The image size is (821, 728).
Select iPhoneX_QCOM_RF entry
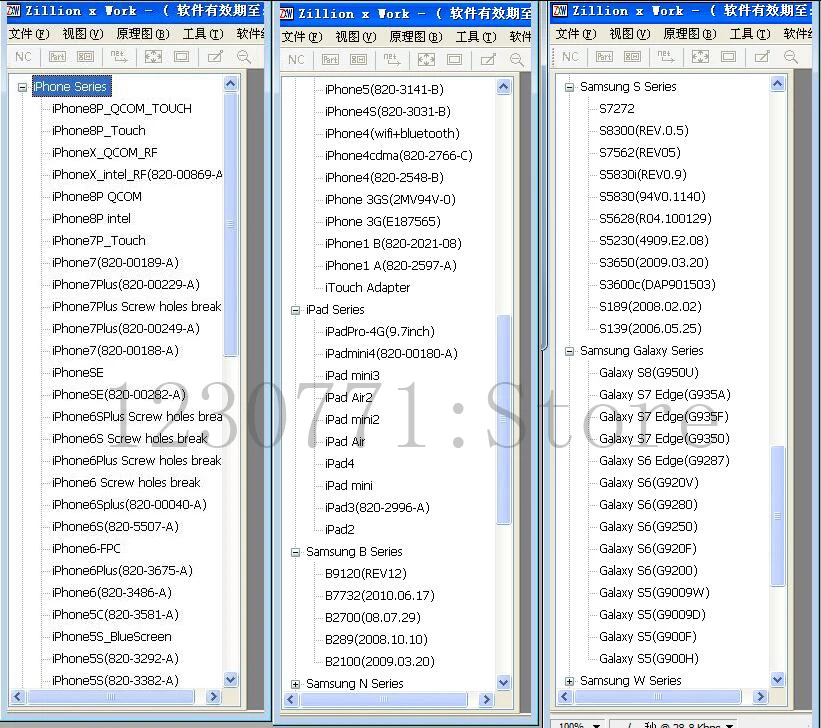pos(105,153)
